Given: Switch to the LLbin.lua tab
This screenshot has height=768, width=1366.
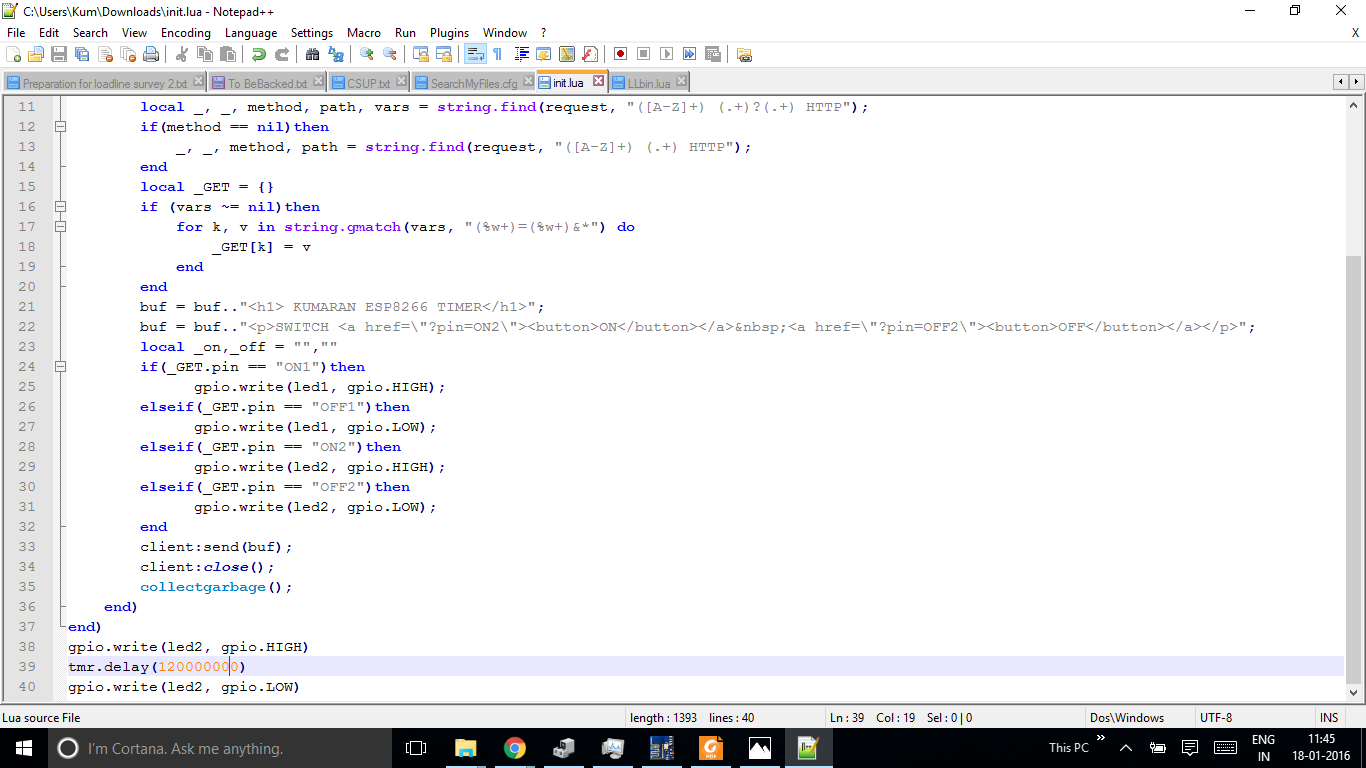Looking at the screenshot, I should (648, 83).
